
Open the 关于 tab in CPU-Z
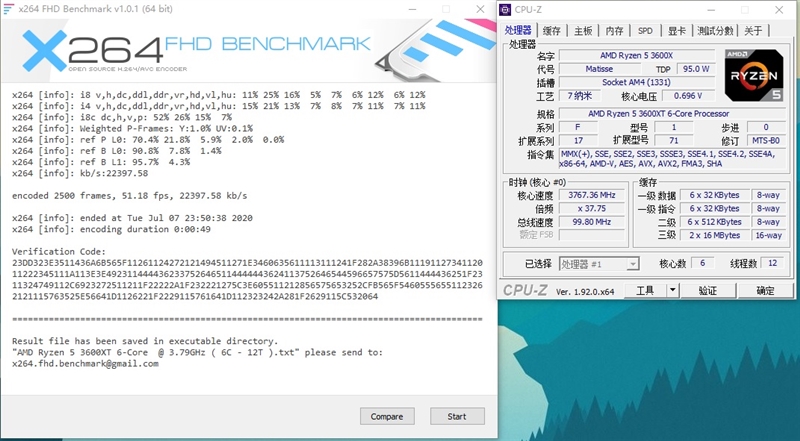tap(753, 31)
